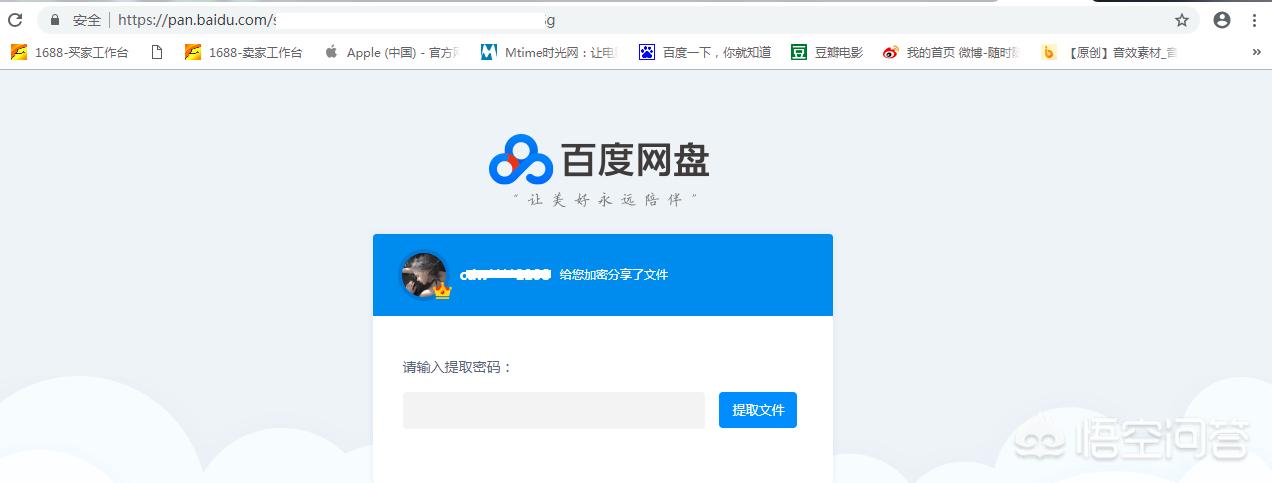Click the blank page bookmark icon
Viewport: 1272px width, 483px height.
(157, 52)
